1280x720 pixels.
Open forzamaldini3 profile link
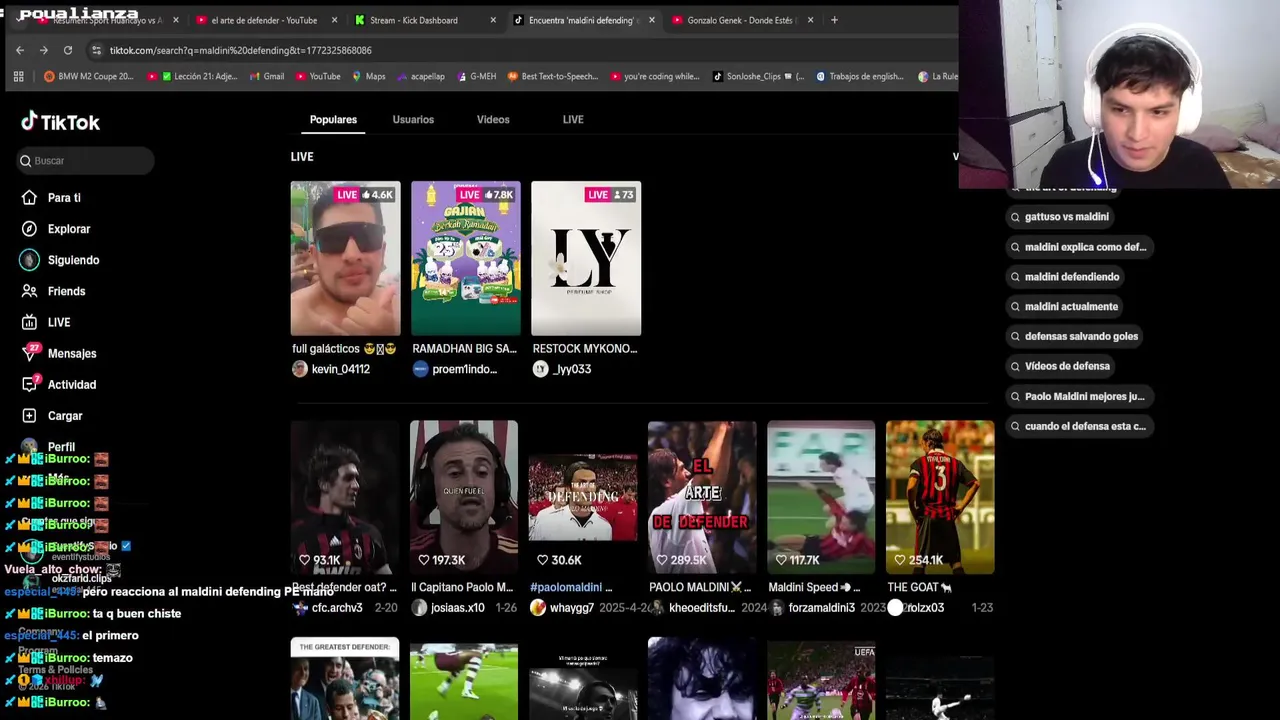point(821,608)
